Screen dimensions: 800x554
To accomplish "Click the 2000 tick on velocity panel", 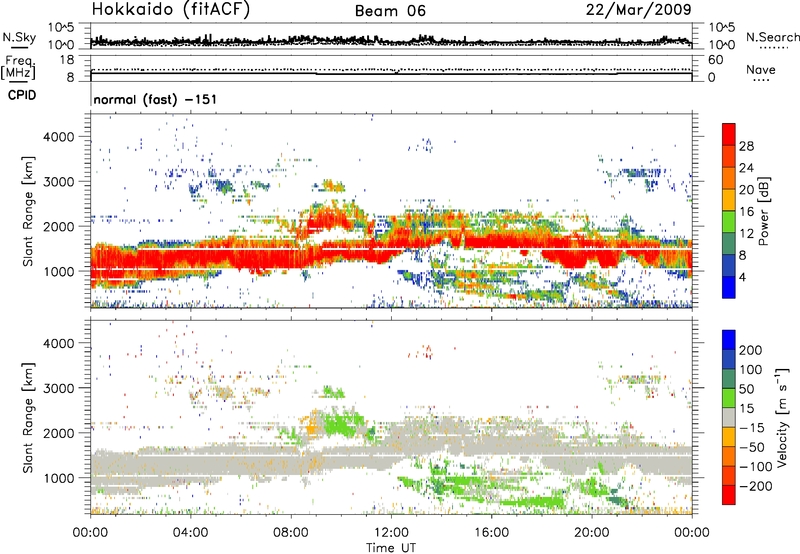I will tap(59, 433).
